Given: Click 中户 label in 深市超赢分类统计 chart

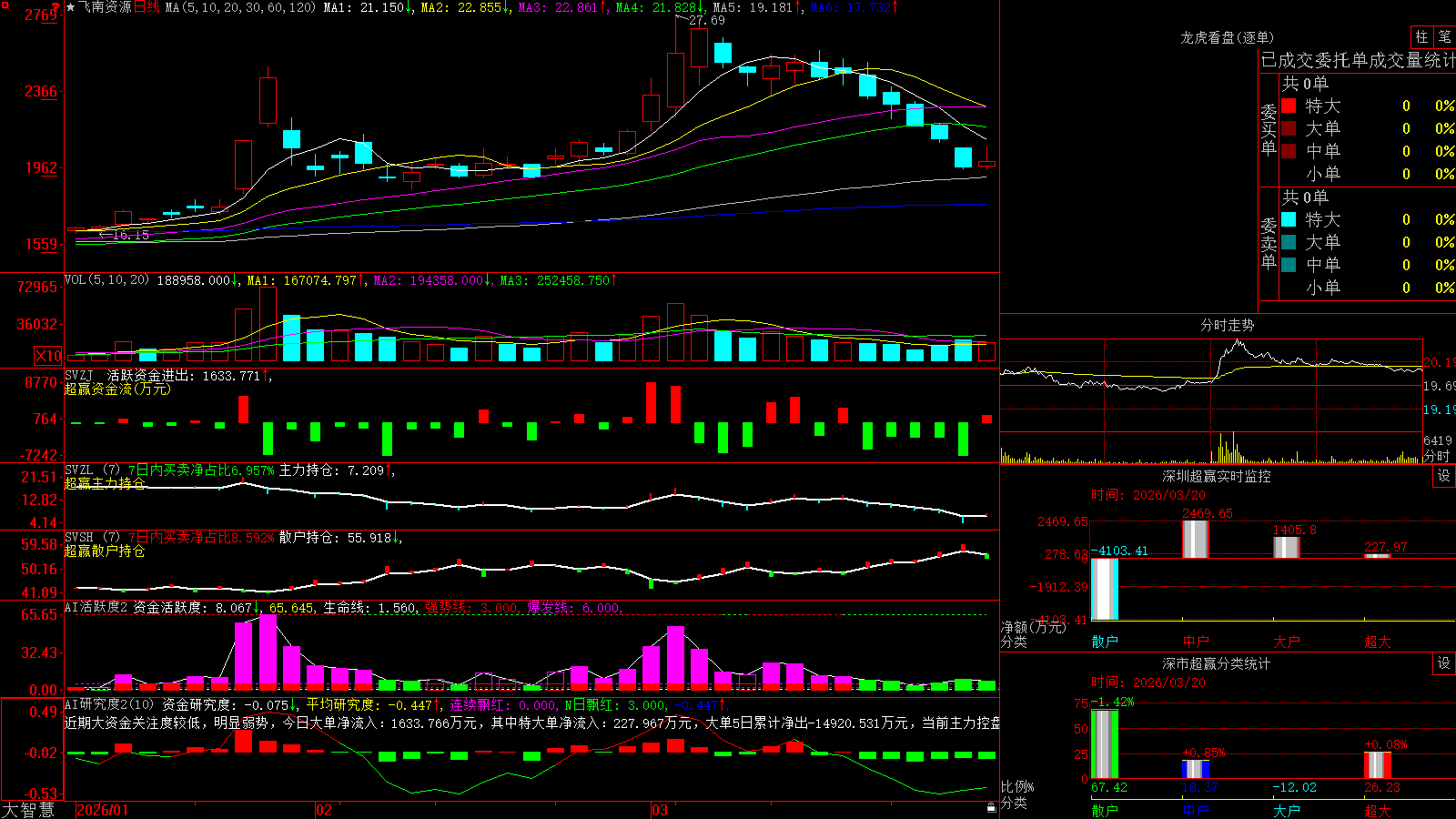Looking at the screenshot, I should pos(1196,810).
